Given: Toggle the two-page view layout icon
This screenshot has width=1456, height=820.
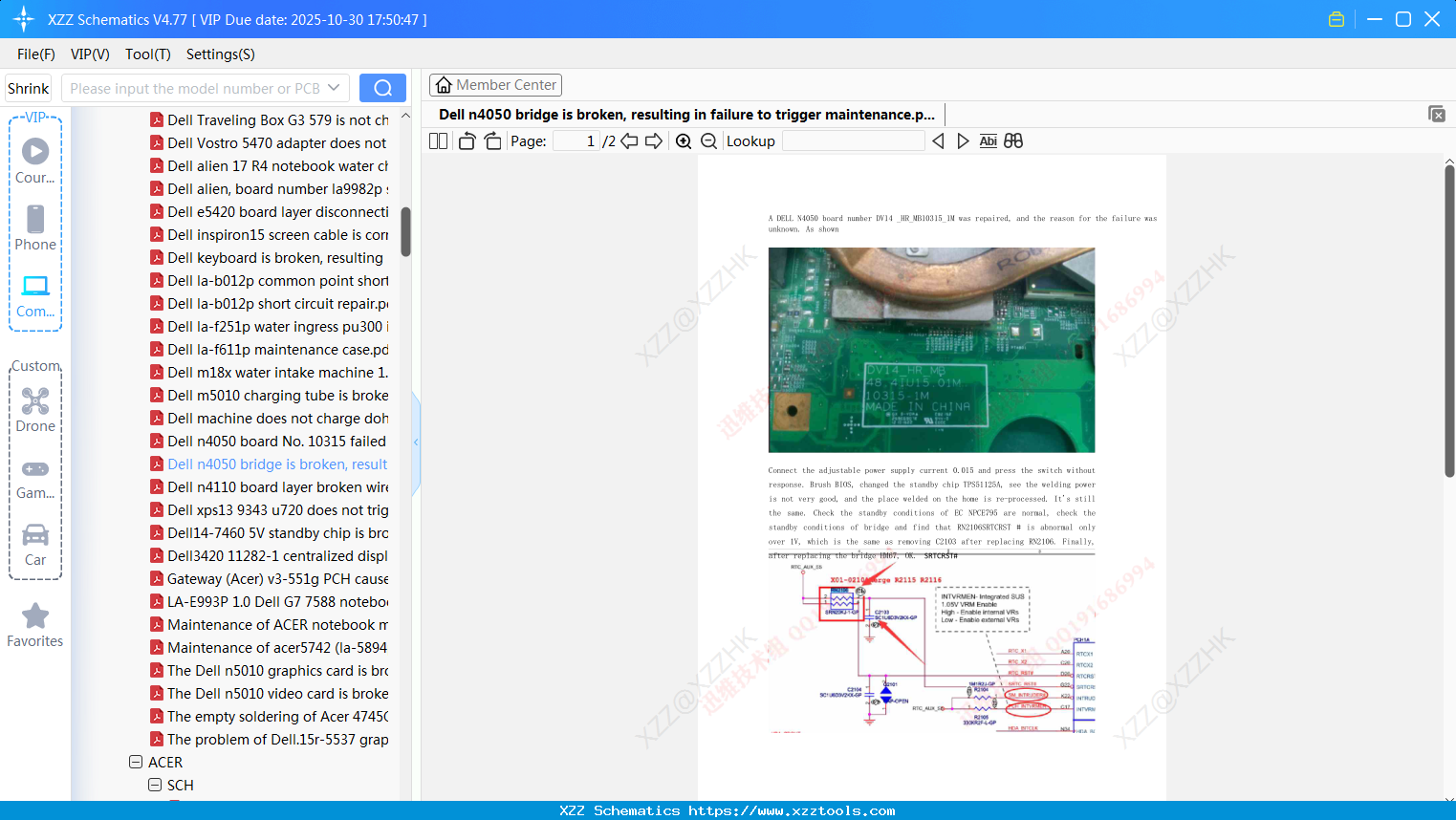Looking at the screenshot, I should [438, 141].
